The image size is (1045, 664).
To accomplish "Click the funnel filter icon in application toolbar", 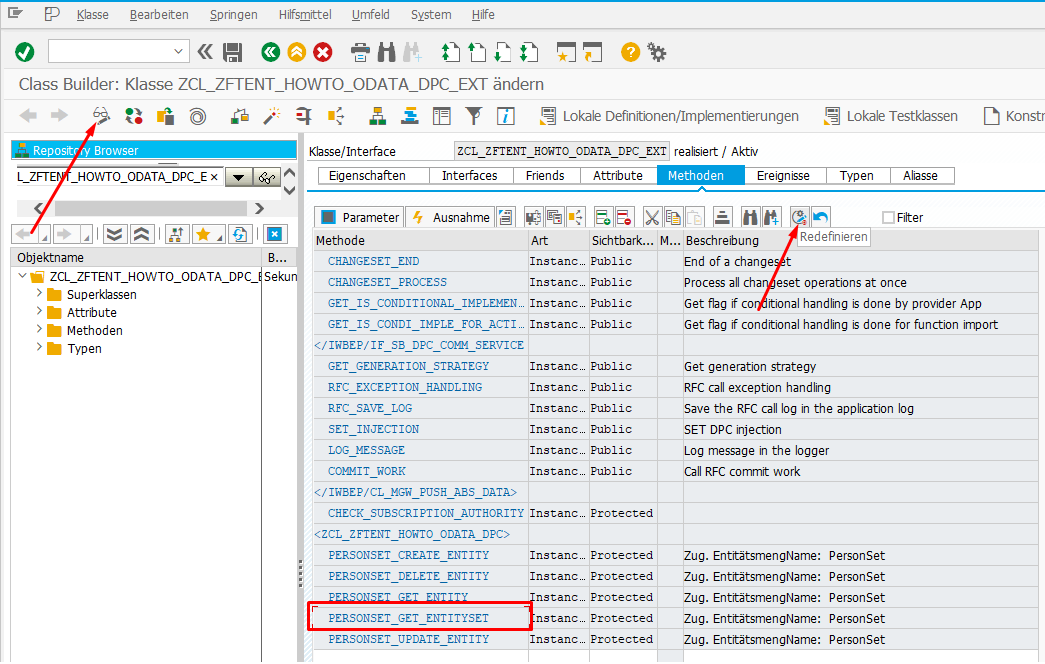I will tap(474, 116).
